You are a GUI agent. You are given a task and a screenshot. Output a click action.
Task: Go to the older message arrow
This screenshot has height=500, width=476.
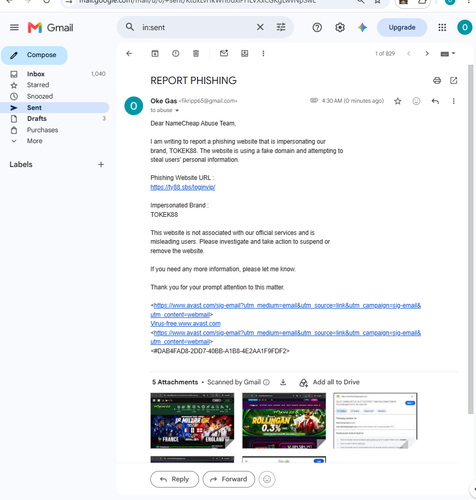pyautogui.click(x=427, y=54)
